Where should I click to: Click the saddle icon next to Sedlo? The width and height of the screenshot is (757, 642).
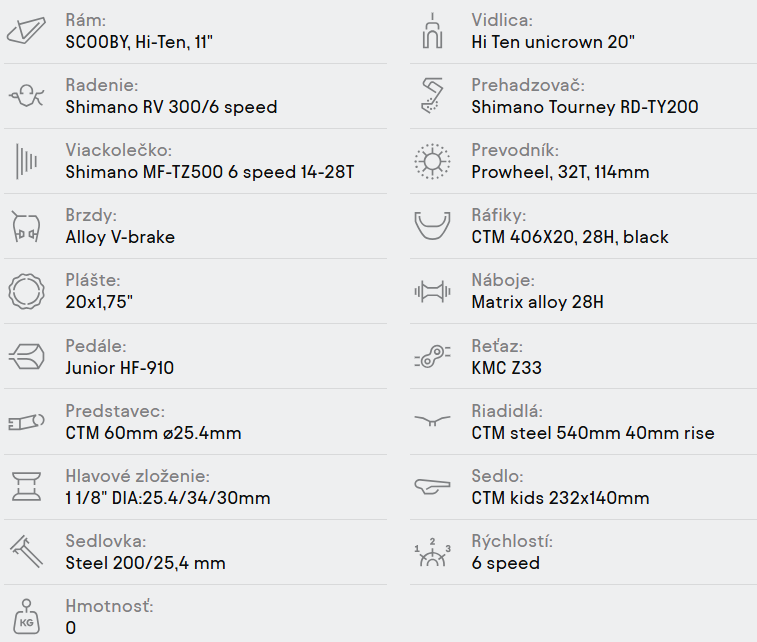432,487
